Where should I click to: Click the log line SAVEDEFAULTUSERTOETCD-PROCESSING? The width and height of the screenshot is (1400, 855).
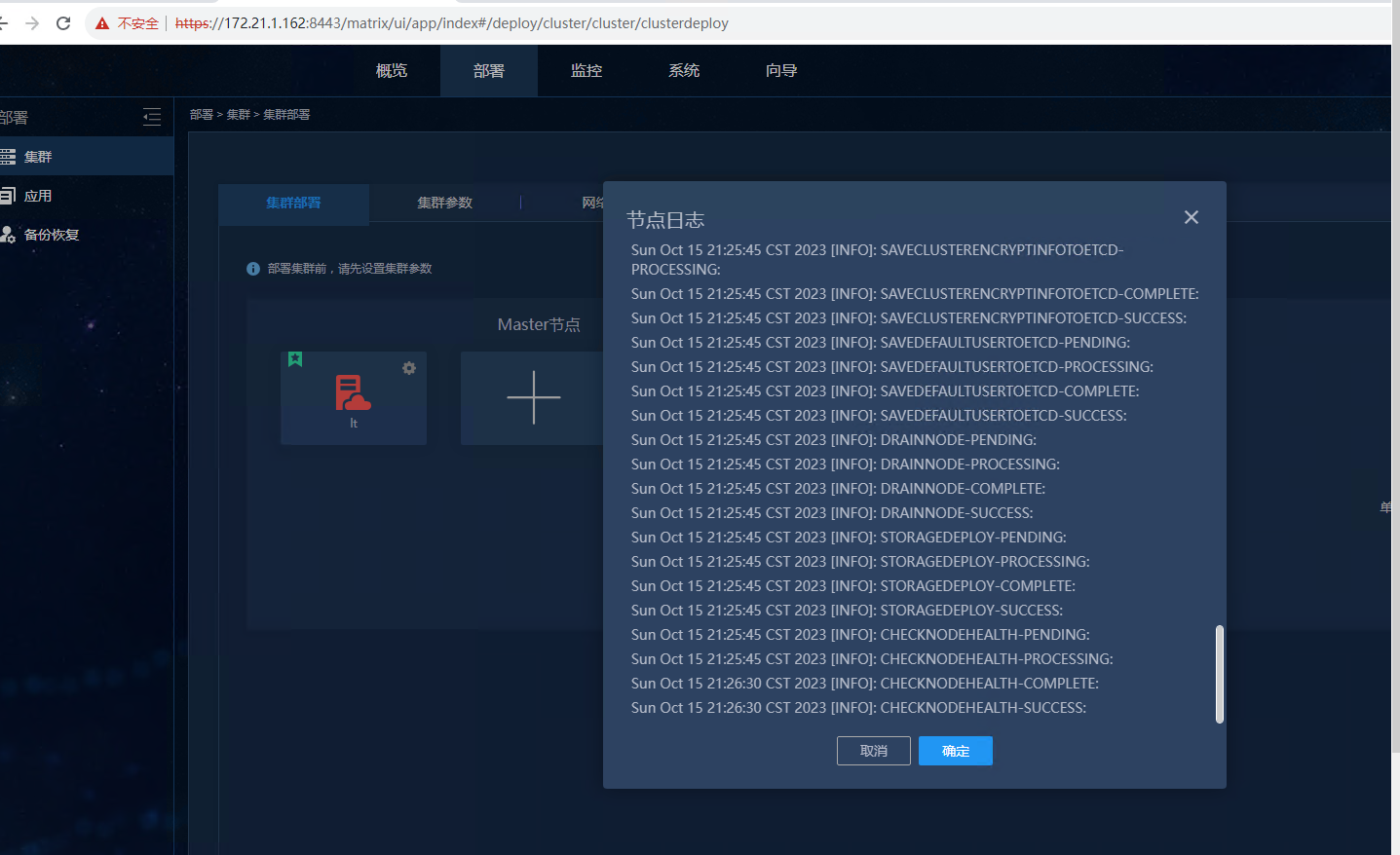point(892,367)
